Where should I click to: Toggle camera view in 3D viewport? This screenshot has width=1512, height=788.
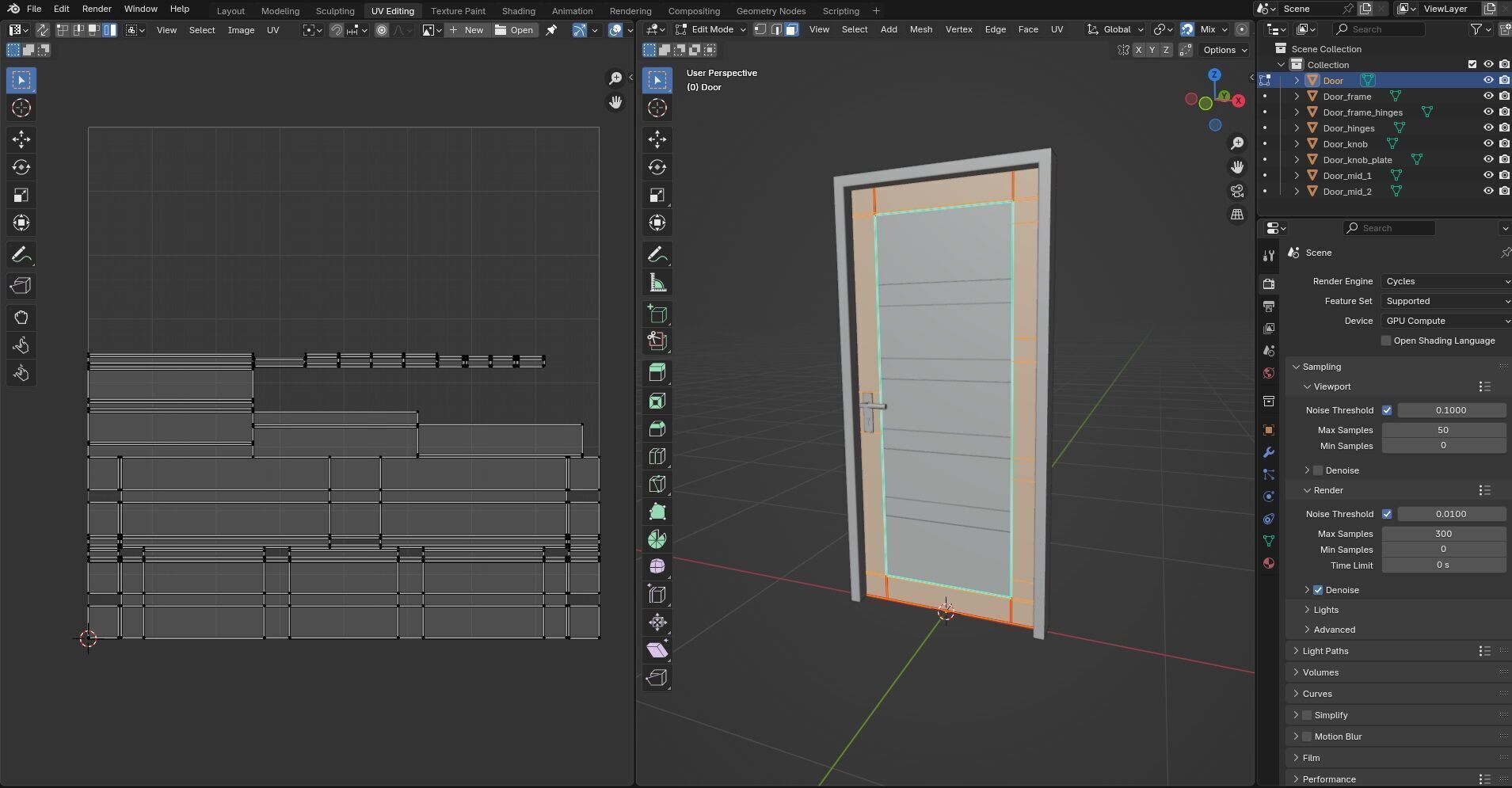point(1237,191)
